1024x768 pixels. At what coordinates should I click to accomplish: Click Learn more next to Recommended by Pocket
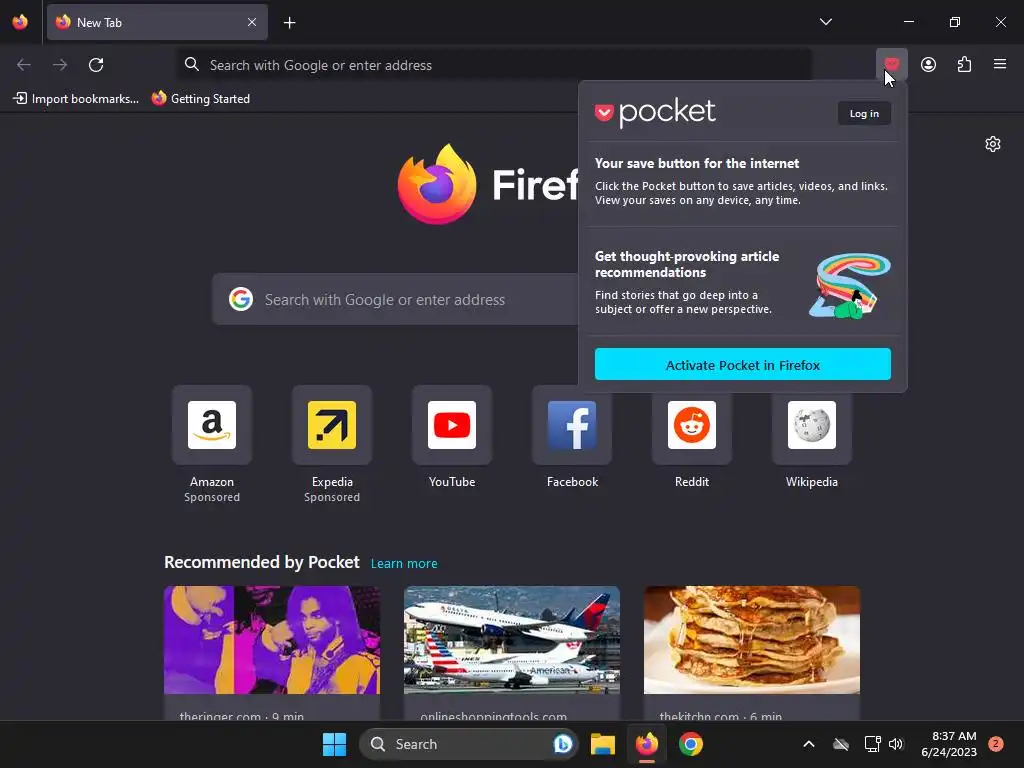[x=404, y=564]
